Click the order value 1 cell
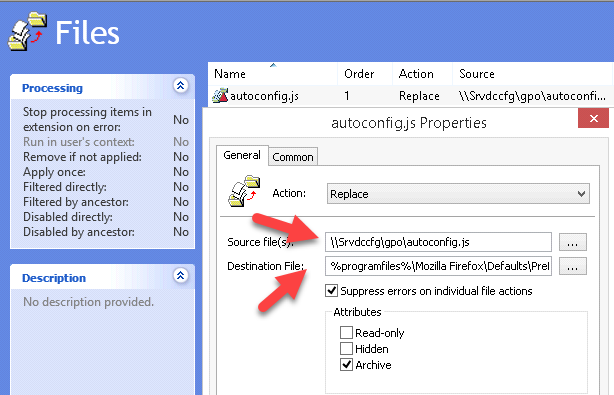This screenshot has height=395, width=614. tap(347, 96)
